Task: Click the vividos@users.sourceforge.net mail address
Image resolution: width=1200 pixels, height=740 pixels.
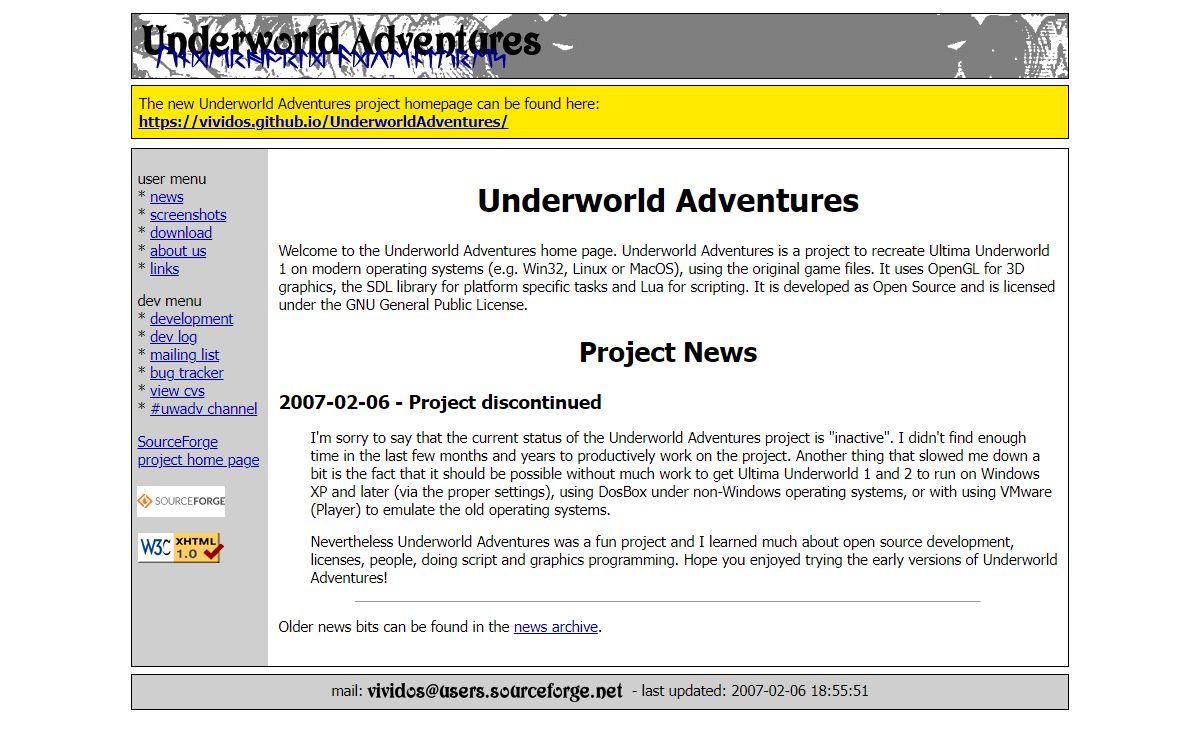Action: (495, 691)
